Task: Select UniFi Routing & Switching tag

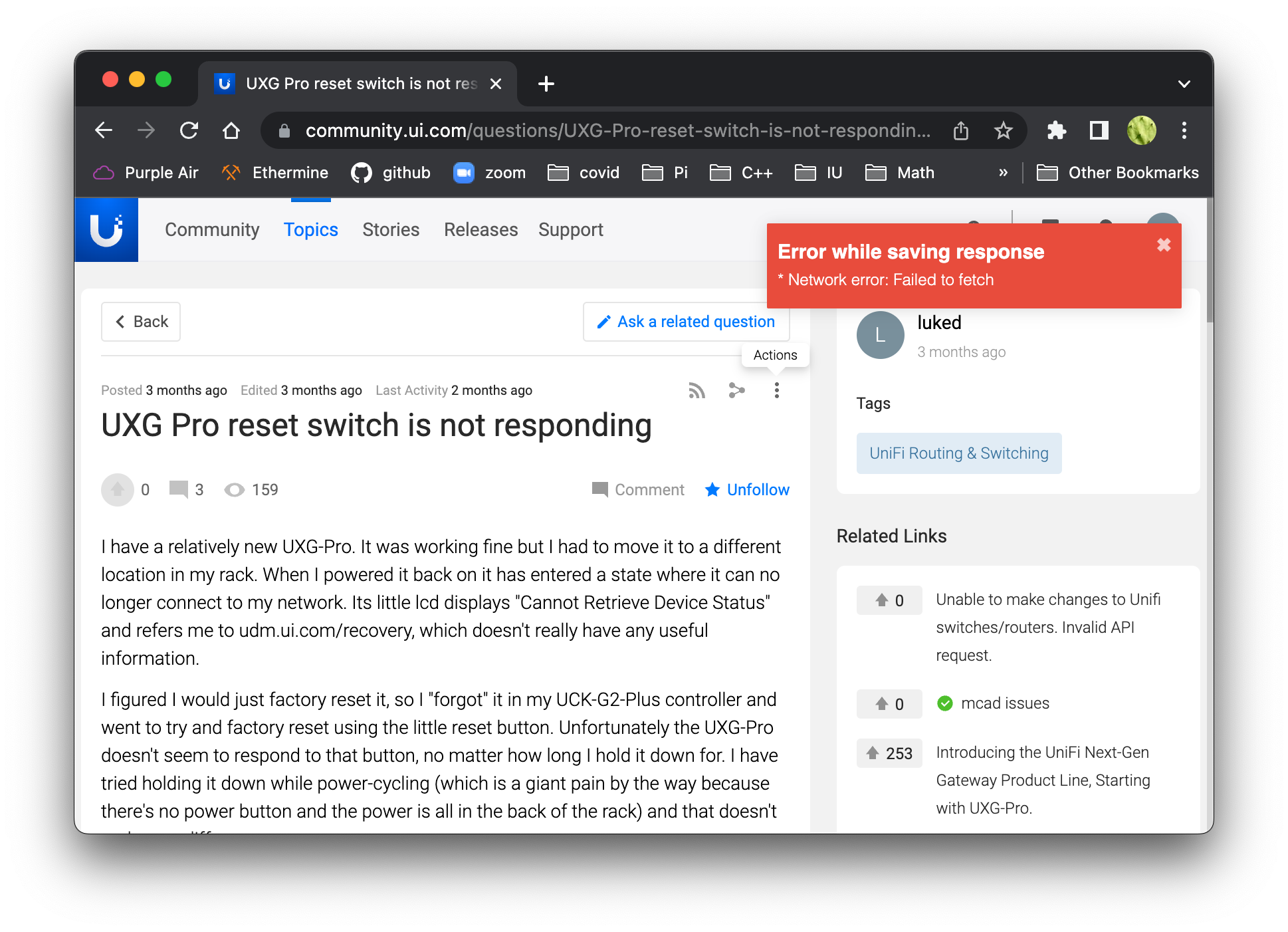Action: pos(958,453)
